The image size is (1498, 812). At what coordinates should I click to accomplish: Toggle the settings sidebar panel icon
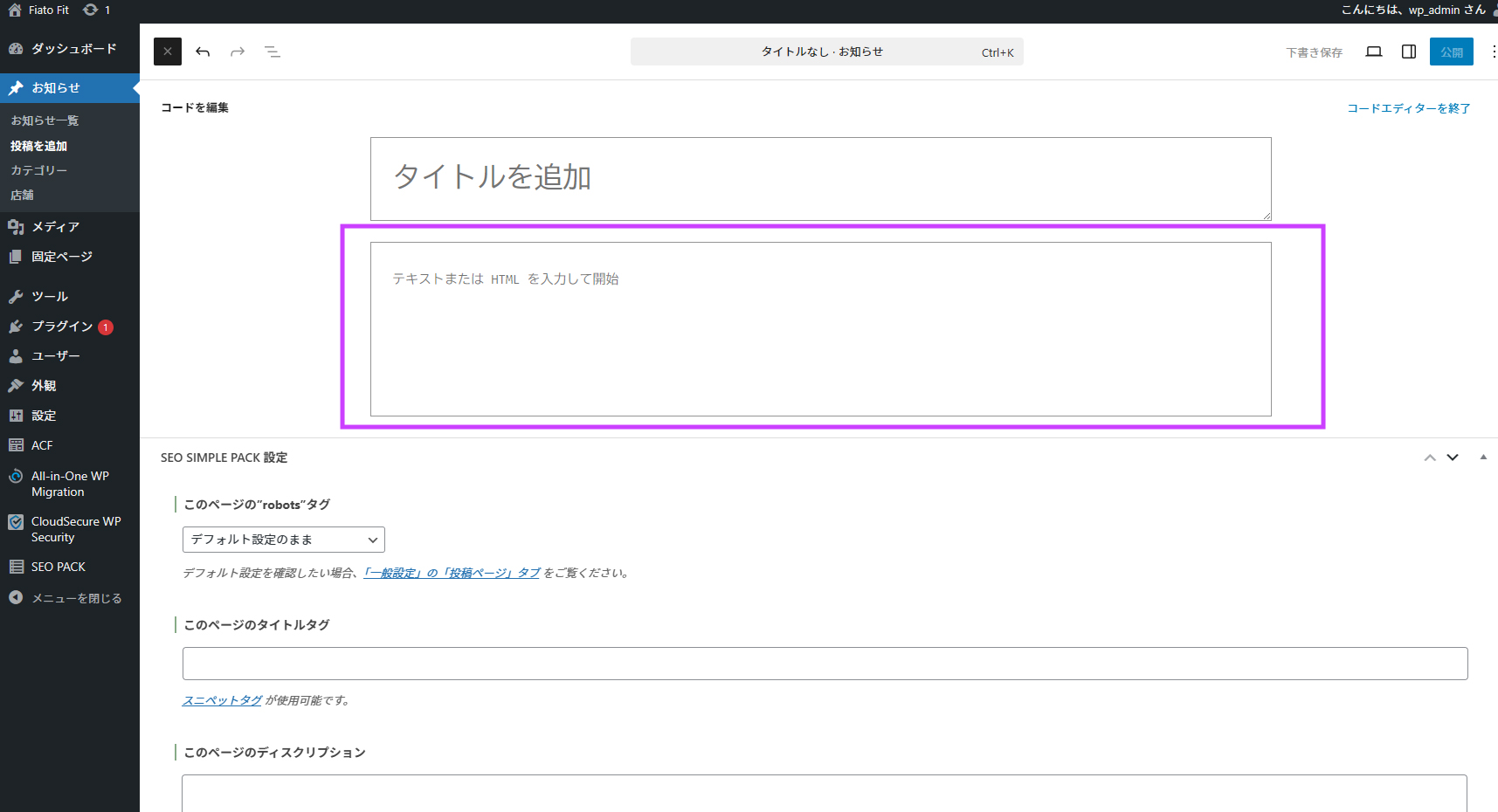tap(1409, 52)
